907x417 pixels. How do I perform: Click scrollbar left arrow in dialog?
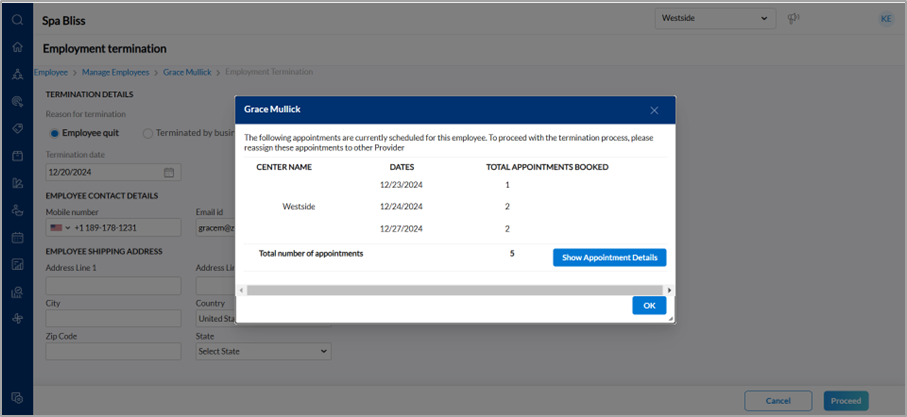[x=241, y=290]
